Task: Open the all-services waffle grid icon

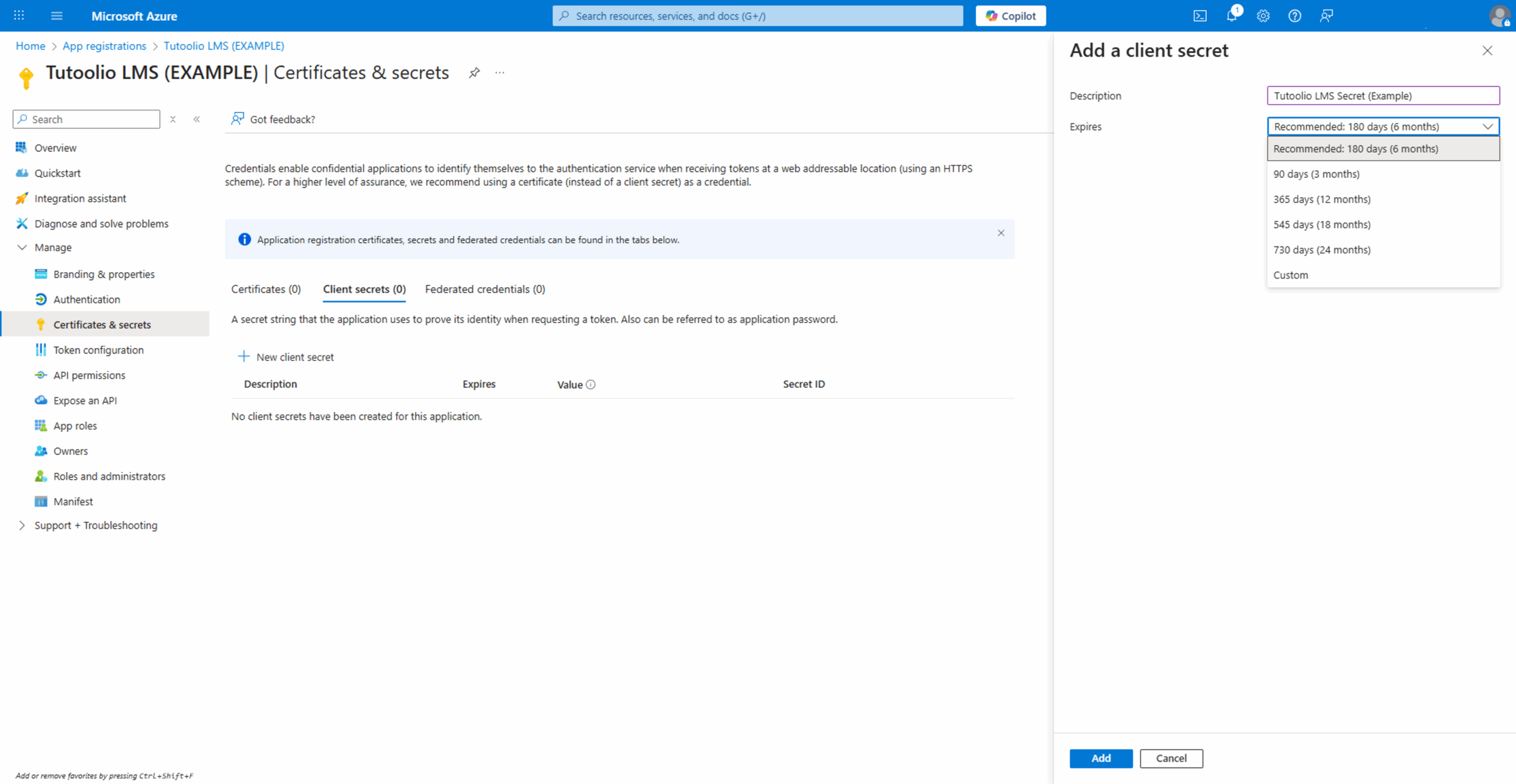Action: point(19,15)
